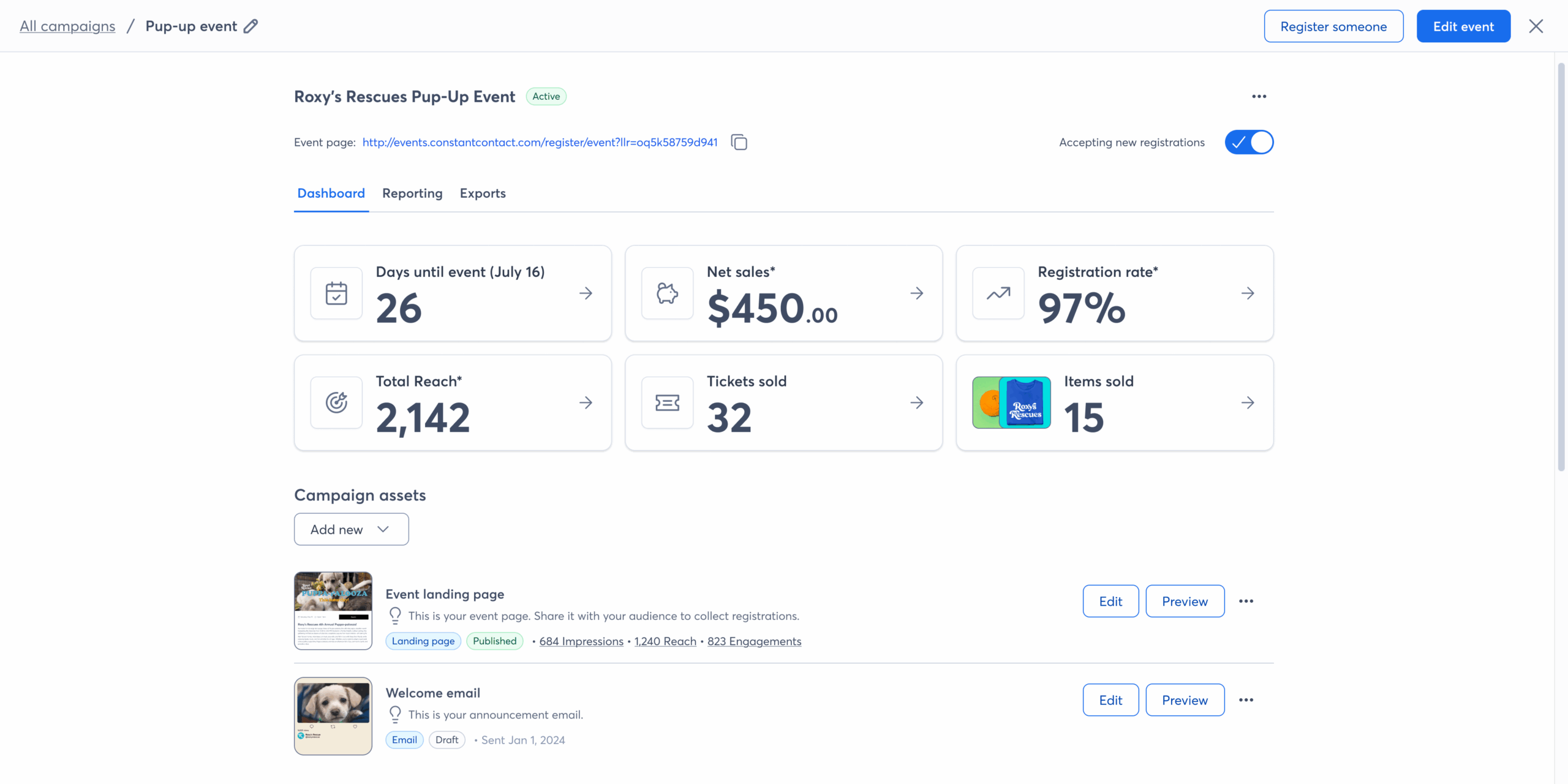Open the All campaigns breadcrumb link
Image resolution: width=1568 pixels, height=784 pixels.
[x=67, y=26]
